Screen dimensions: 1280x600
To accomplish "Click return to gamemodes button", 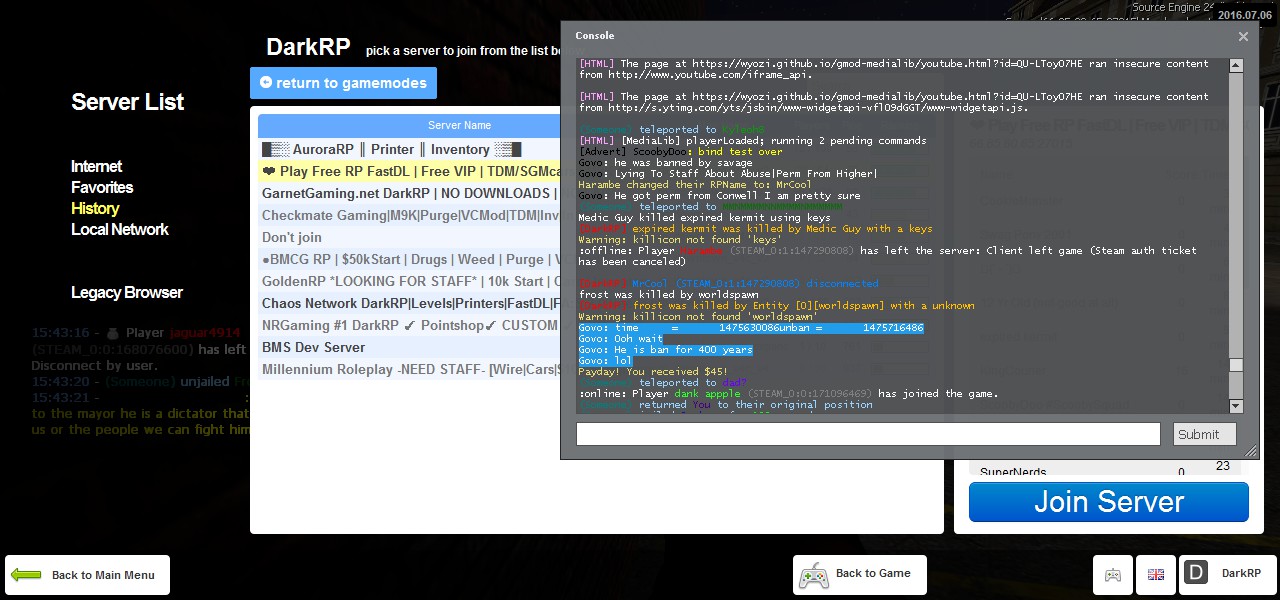I will point(343,83).
